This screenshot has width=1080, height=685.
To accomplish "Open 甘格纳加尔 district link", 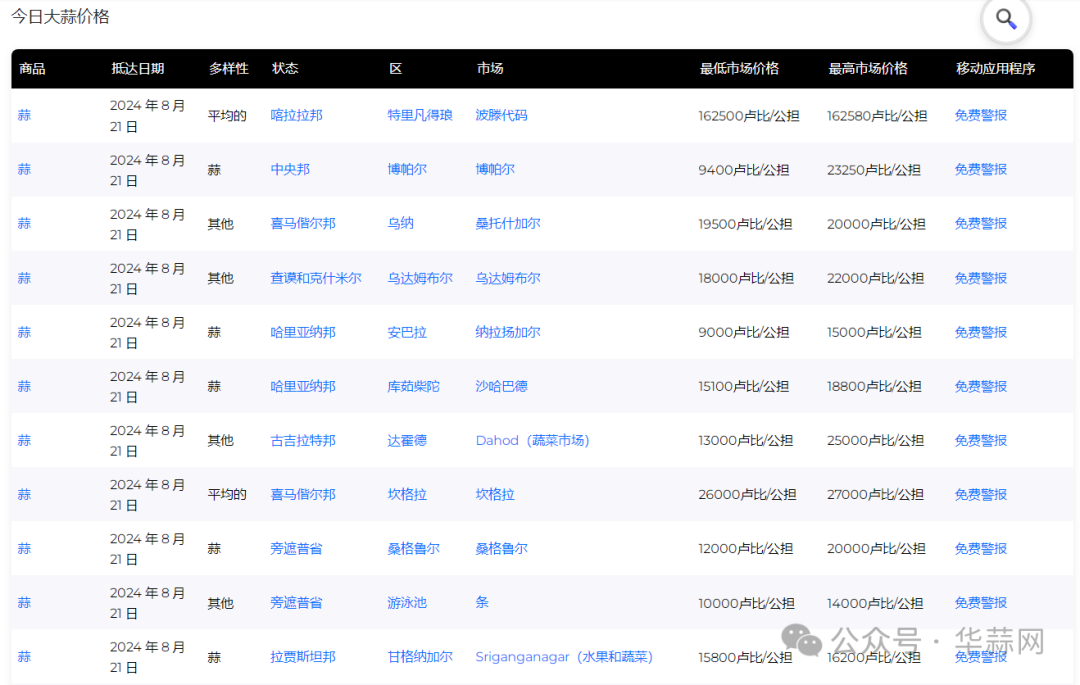I will click(419, 657).
